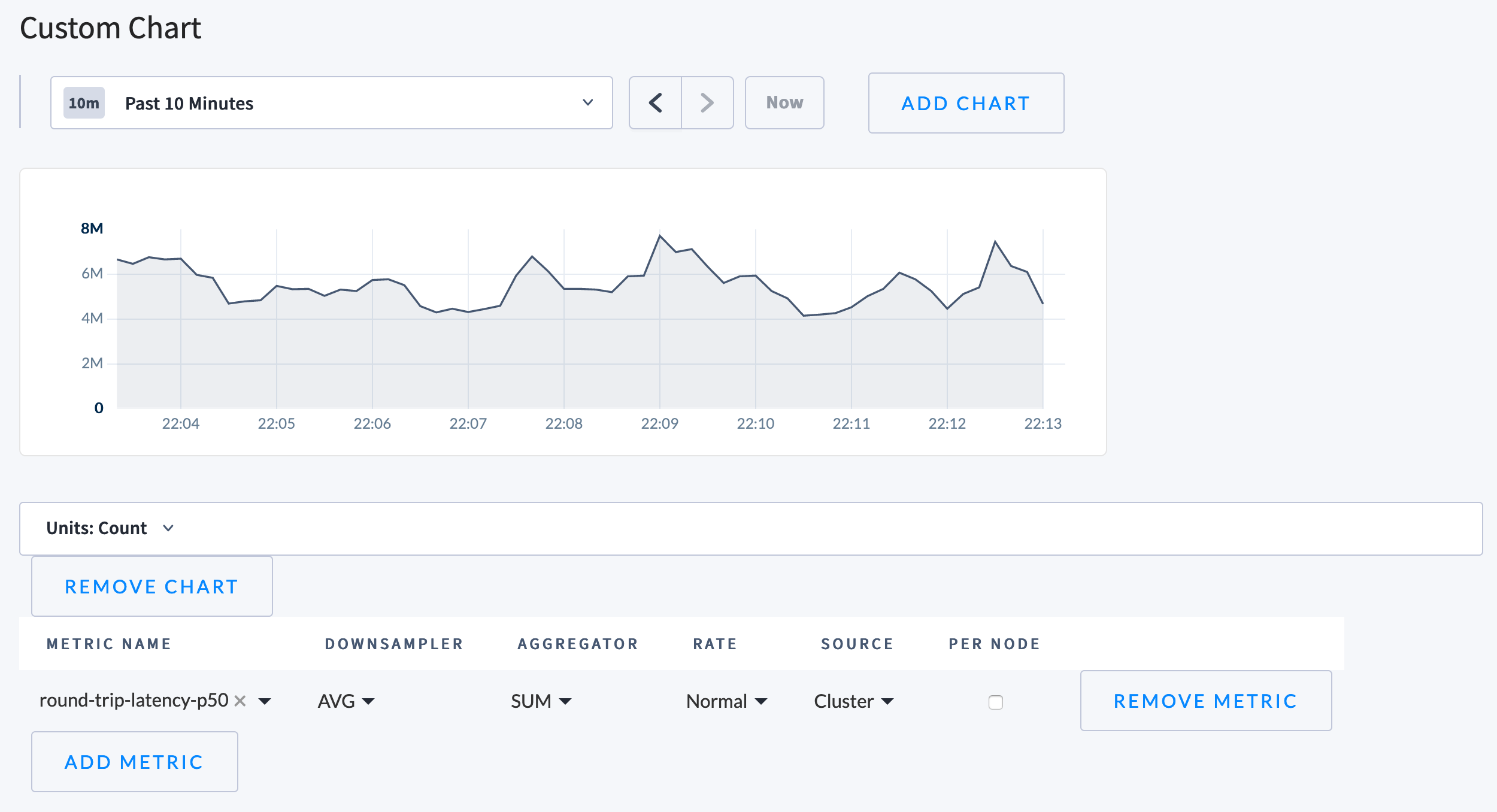Viewport: 1497px width, 812px height.
Task: Expand the round-trip-latency-p50 metric name dropdown
Action: [265, 701]
